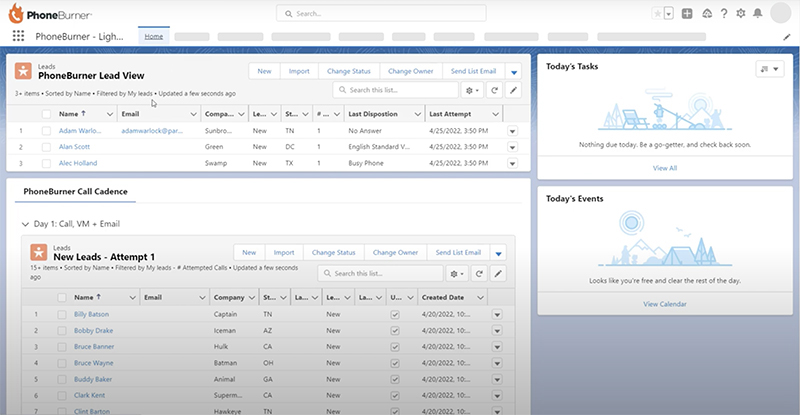Screen dimensions: 800x415
Task: Click New button in PhoneBurner Lead View
Action: [264, 71]
